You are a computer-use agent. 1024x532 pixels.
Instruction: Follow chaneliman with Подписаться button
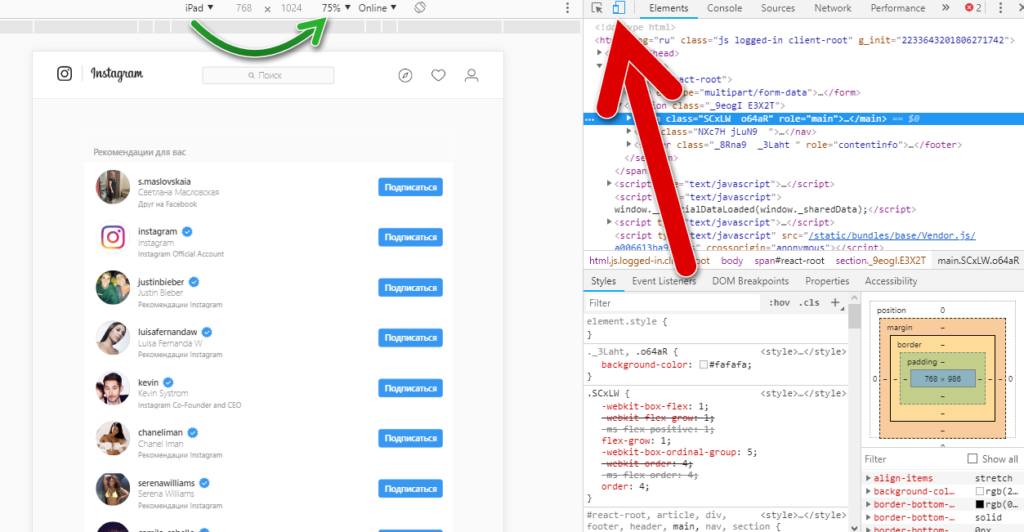coord(410,438)
